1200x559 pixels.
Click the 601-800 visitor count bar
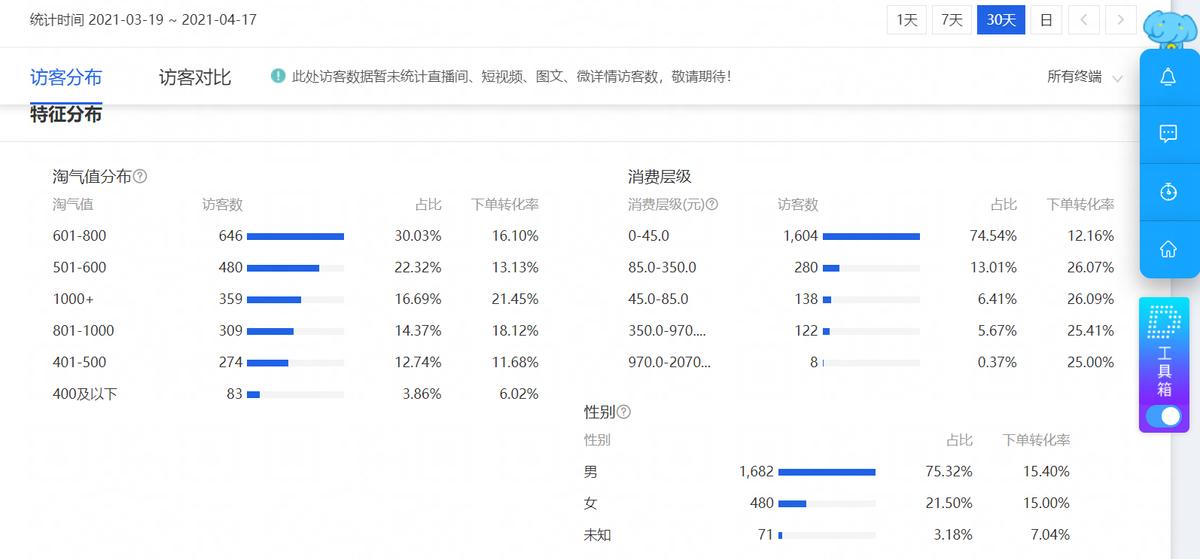tap(295, 236)
